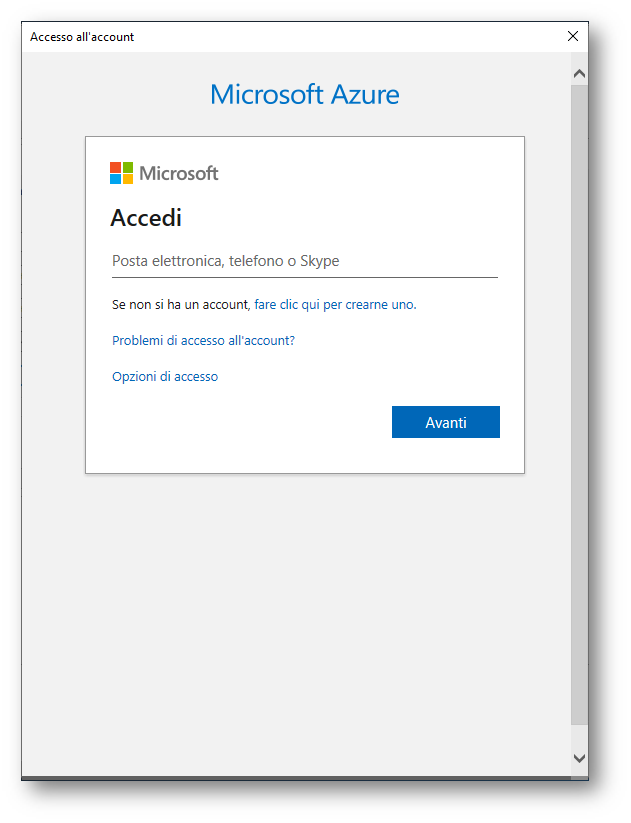
Task: Open the 'fare clic qui per crearne uno' link
Action: [x=335, y=304]
